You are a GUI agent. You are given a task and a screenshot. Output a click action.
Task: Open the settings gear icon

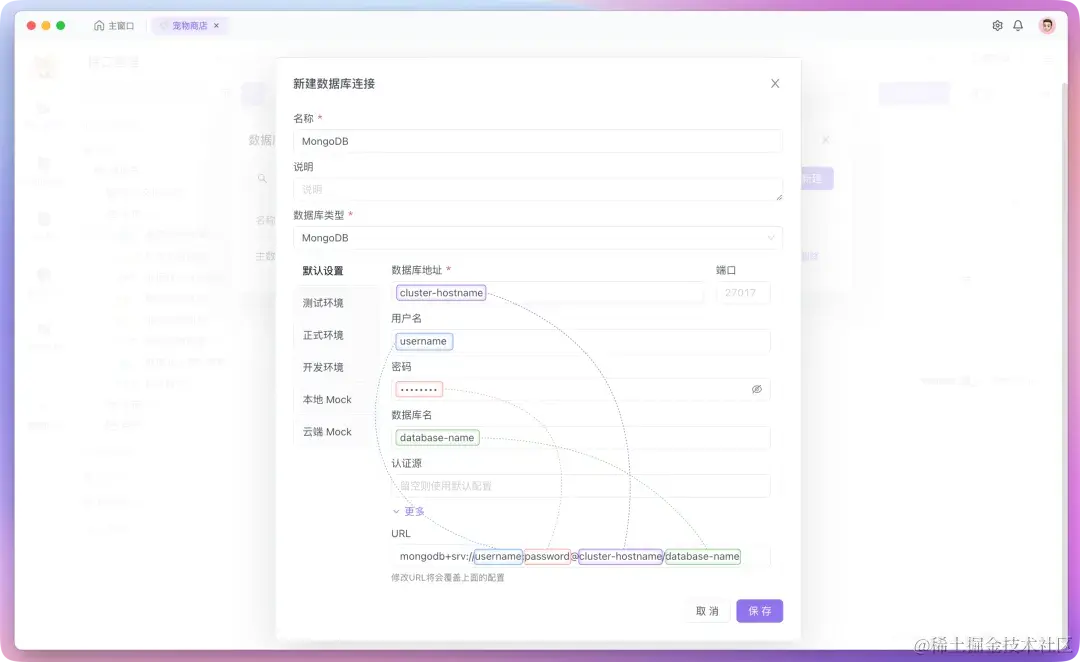997,26
